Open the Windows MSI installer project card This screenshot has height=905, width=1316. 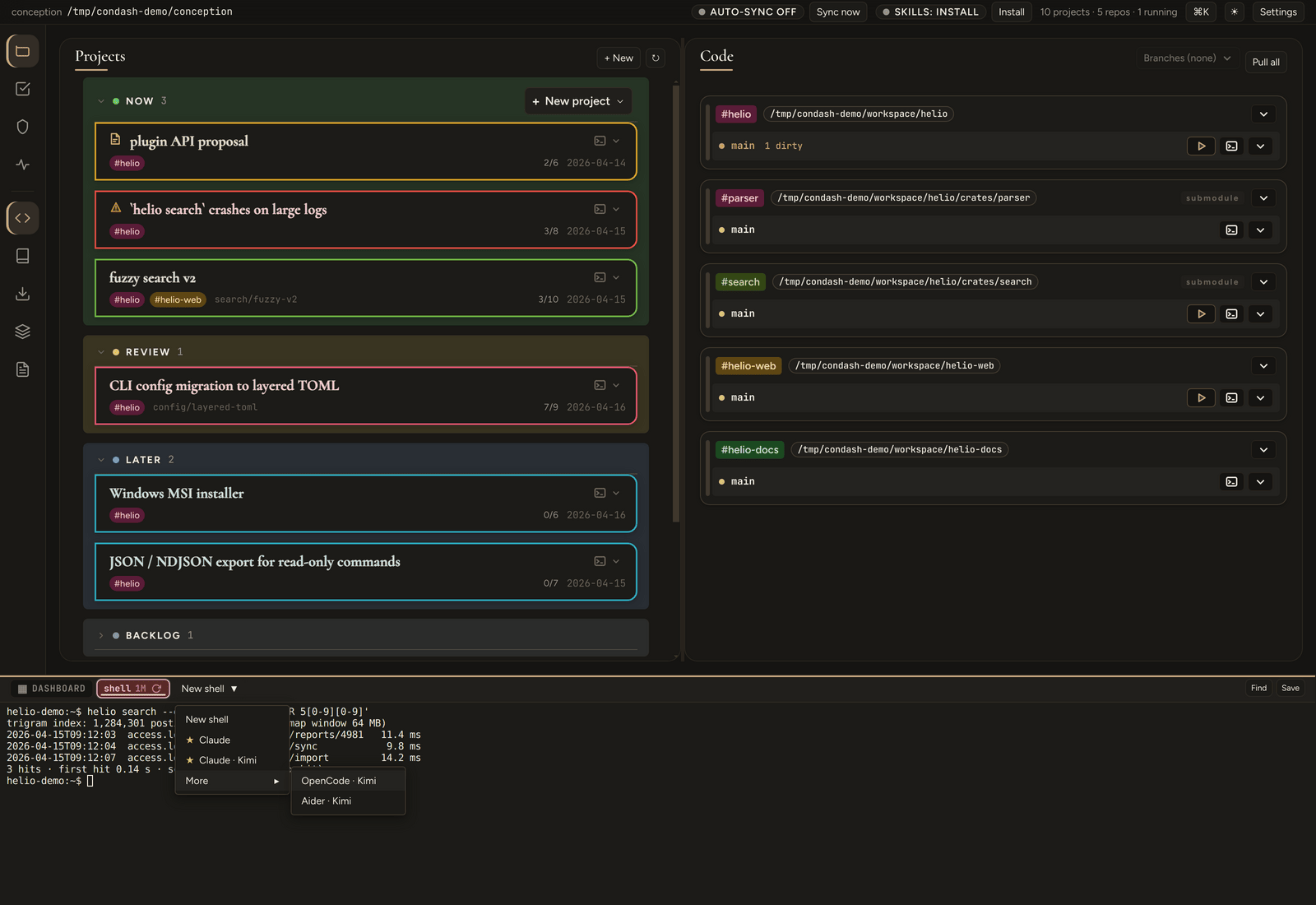366,504
